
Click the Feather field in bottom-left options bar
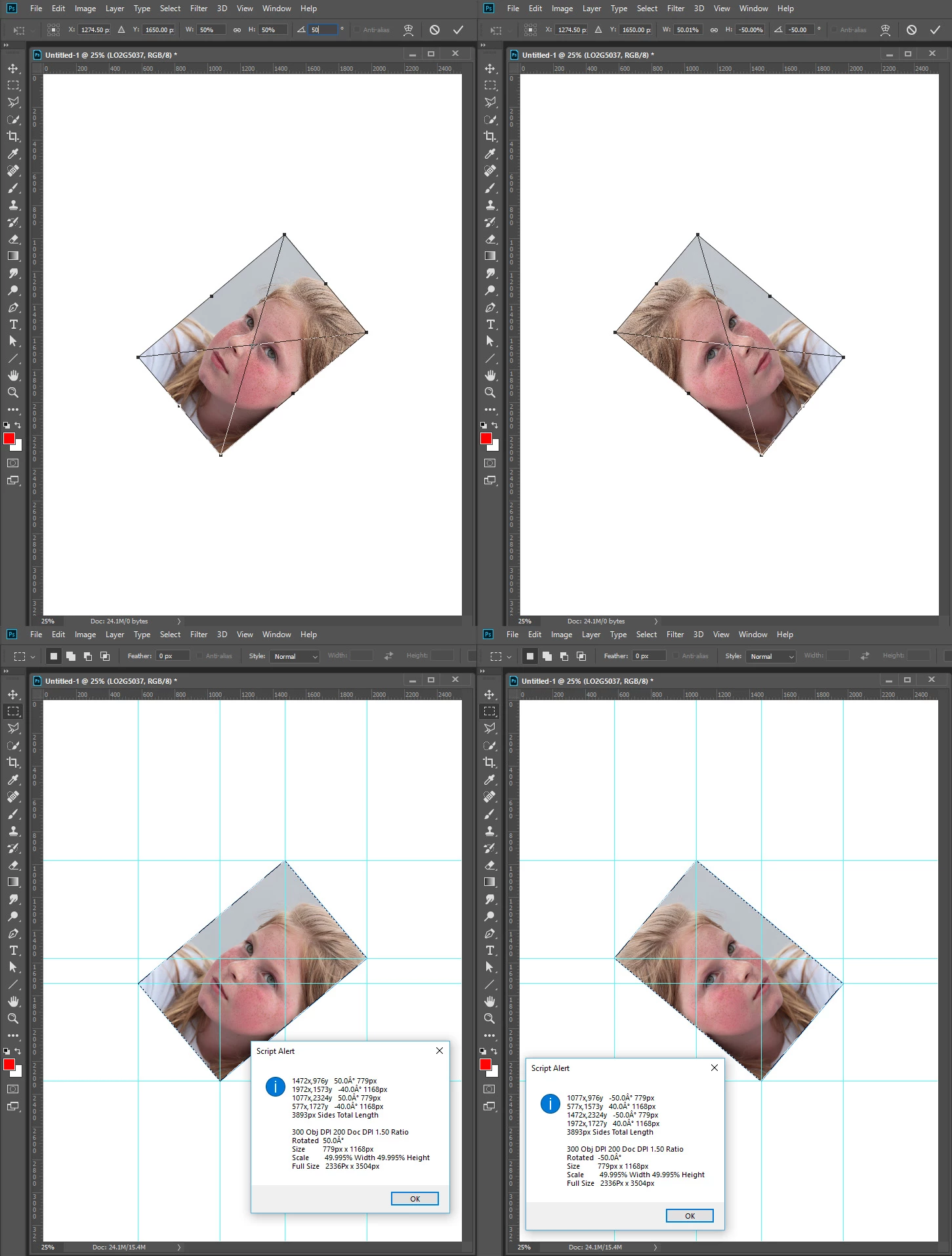point(172,656)
